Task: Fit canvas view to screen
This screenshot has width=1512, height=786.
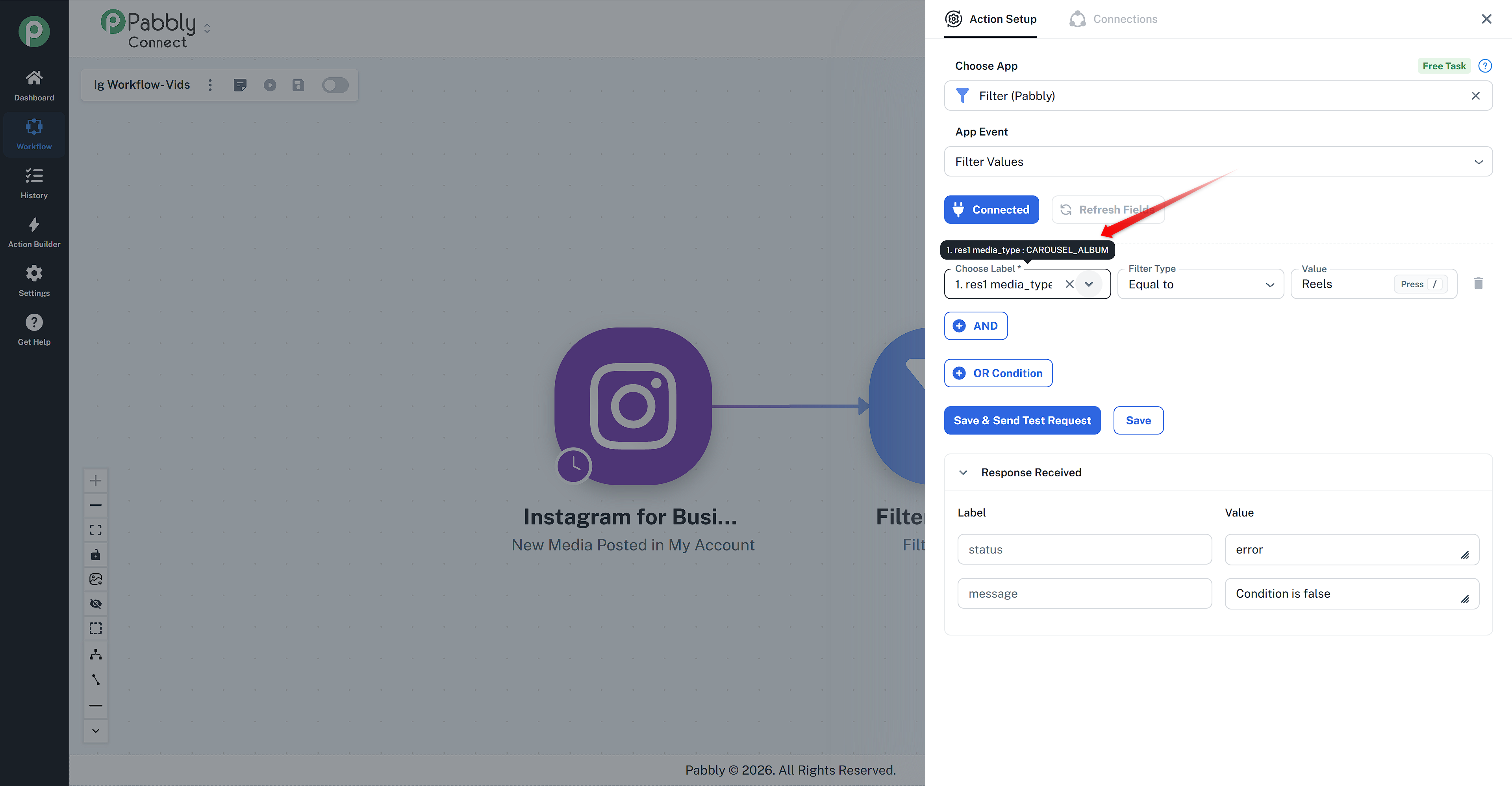Action: 96,530
